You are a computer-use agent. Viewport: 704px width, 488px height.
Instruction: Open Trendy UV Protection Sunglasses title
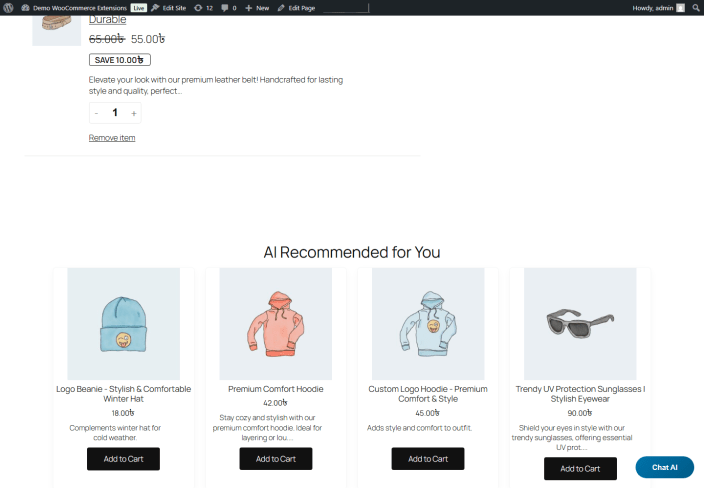[580, 394]
